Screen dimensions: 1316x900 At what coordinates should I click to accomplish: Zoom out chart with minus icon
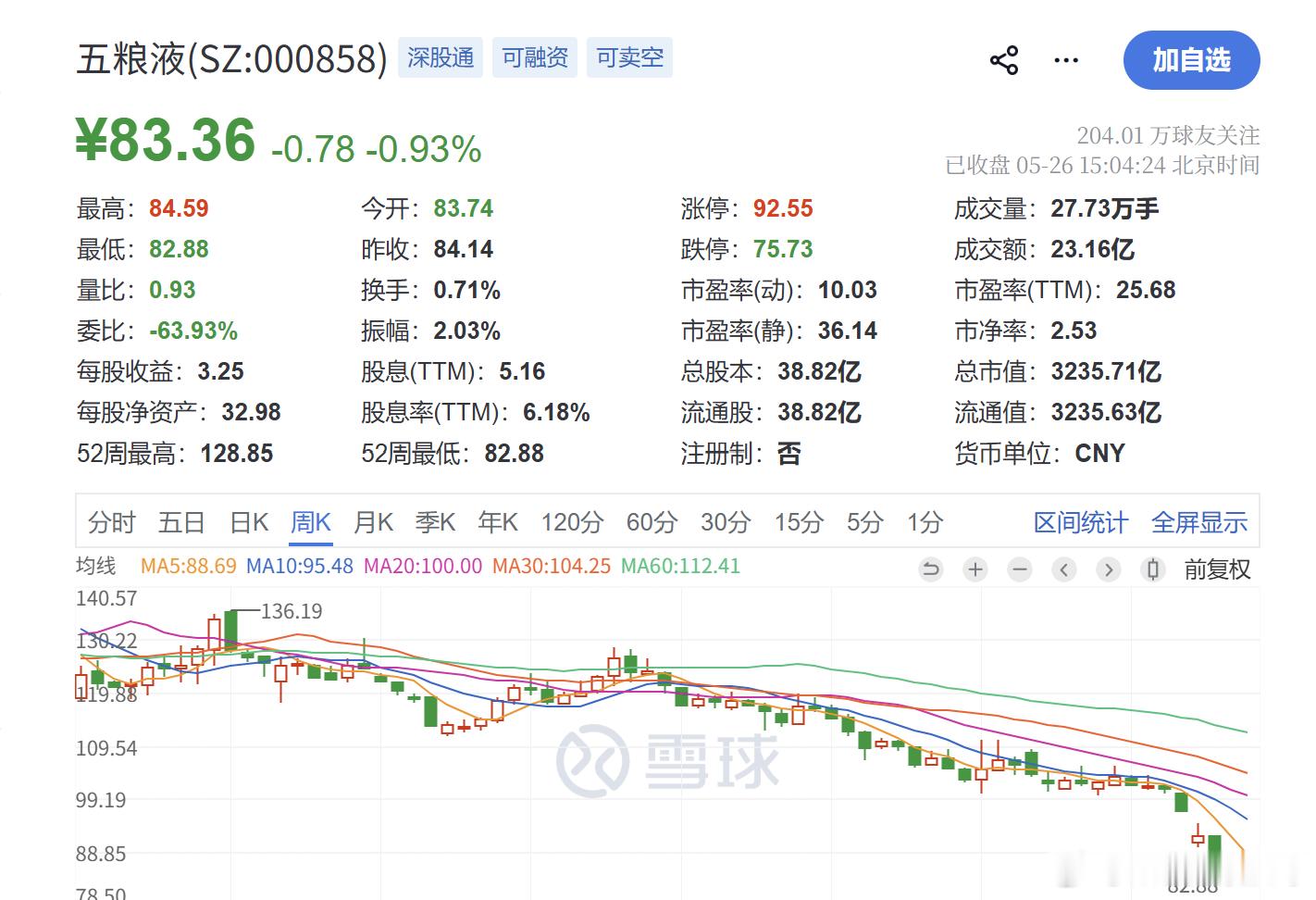tap(1020, 569)
